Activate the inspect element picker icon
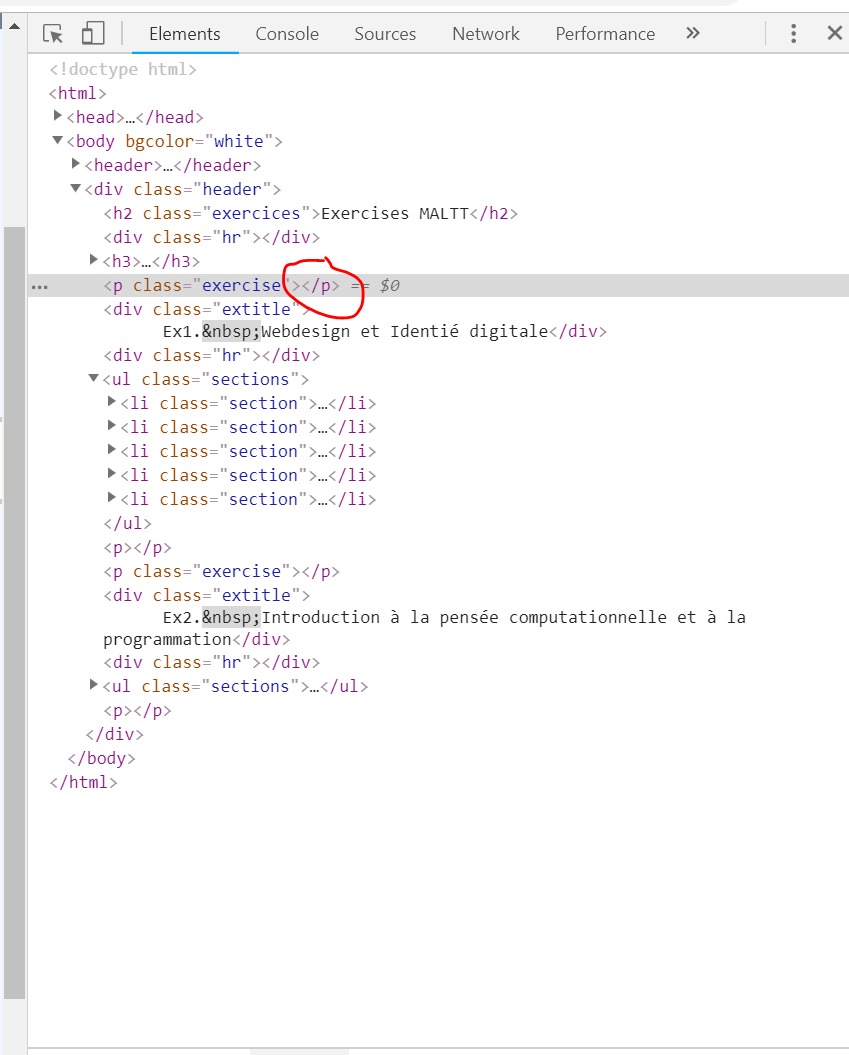849x1055 pixels. (52, 33)
